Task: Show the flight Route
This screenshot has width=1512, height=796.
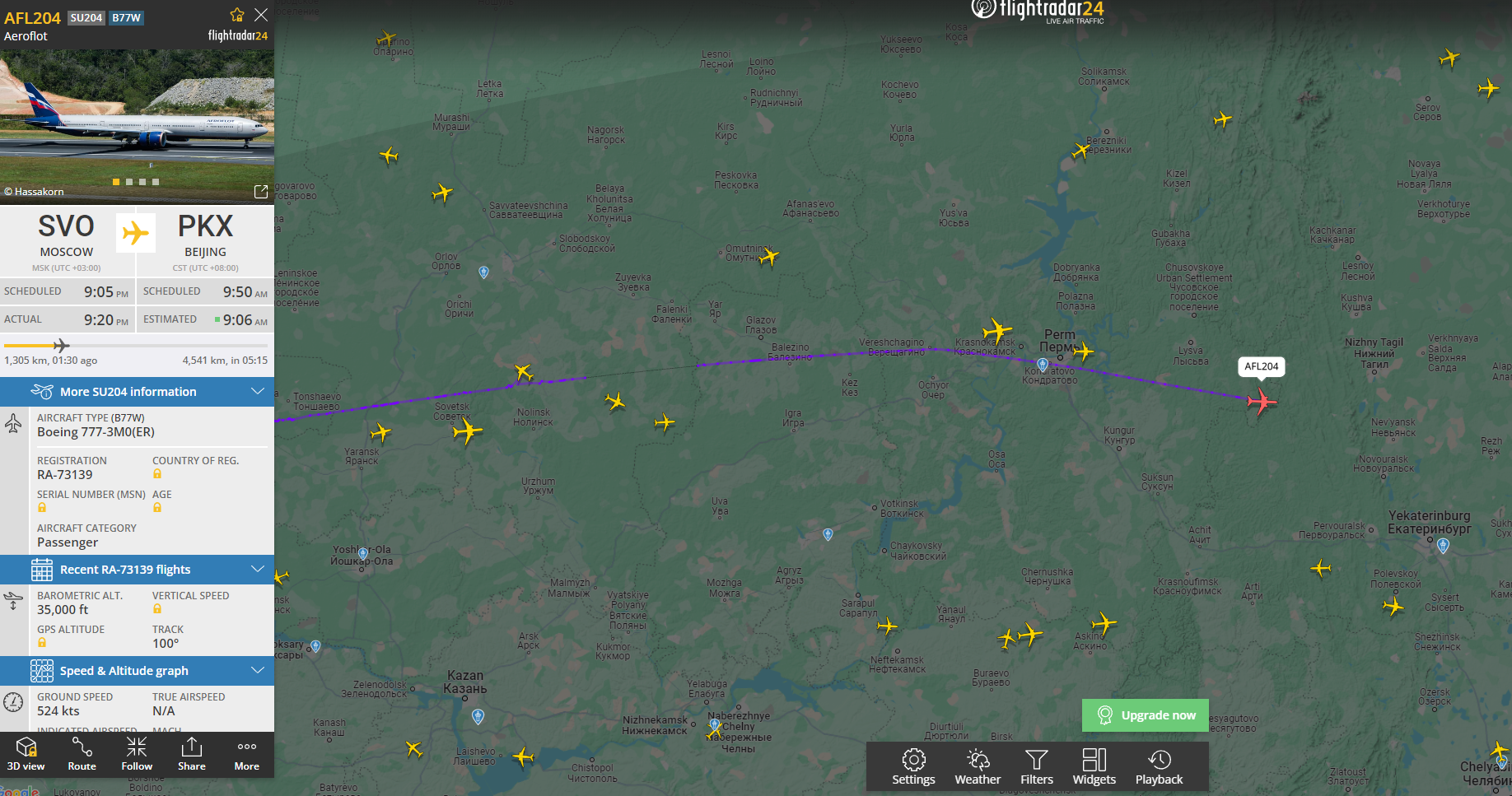Action: (x=82, y=754)
